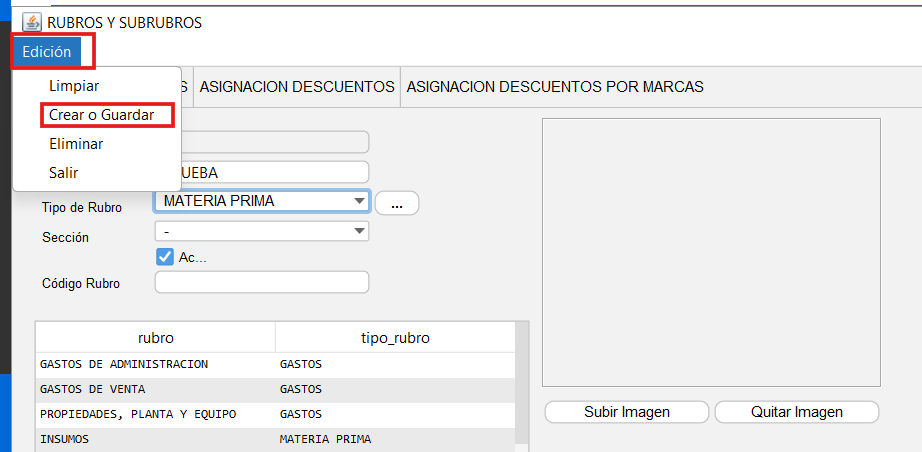Screen dimensions: 922x452
Task: Select Limpiar from the Edición menu
Action: 74,86
